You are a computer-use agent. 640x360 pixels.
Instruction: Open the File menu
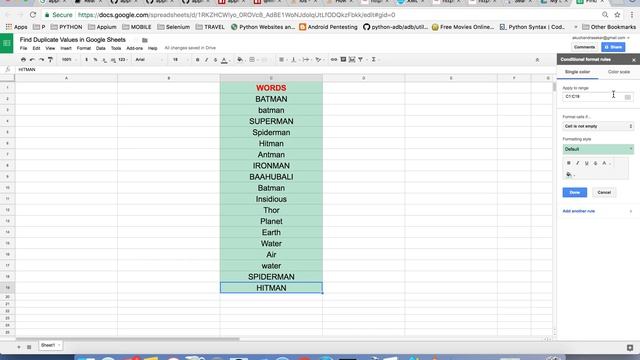[23, 48]
